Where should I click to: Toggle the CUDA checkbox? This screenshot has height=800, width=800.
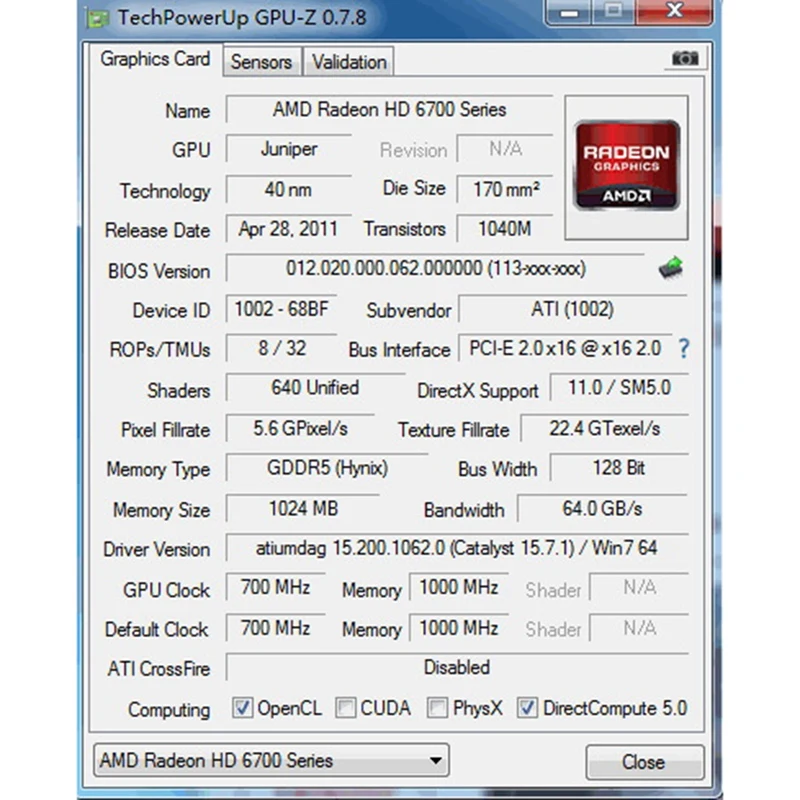(345, 708)
